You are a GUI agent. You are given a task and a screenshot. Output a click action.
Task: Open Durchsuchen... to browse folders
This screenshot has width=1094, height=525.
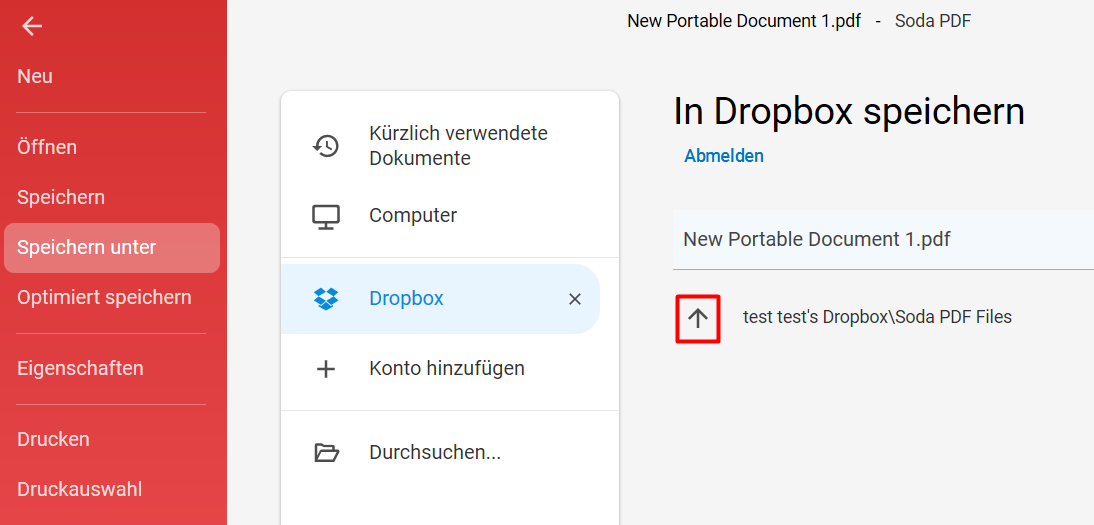coord(435,452)
